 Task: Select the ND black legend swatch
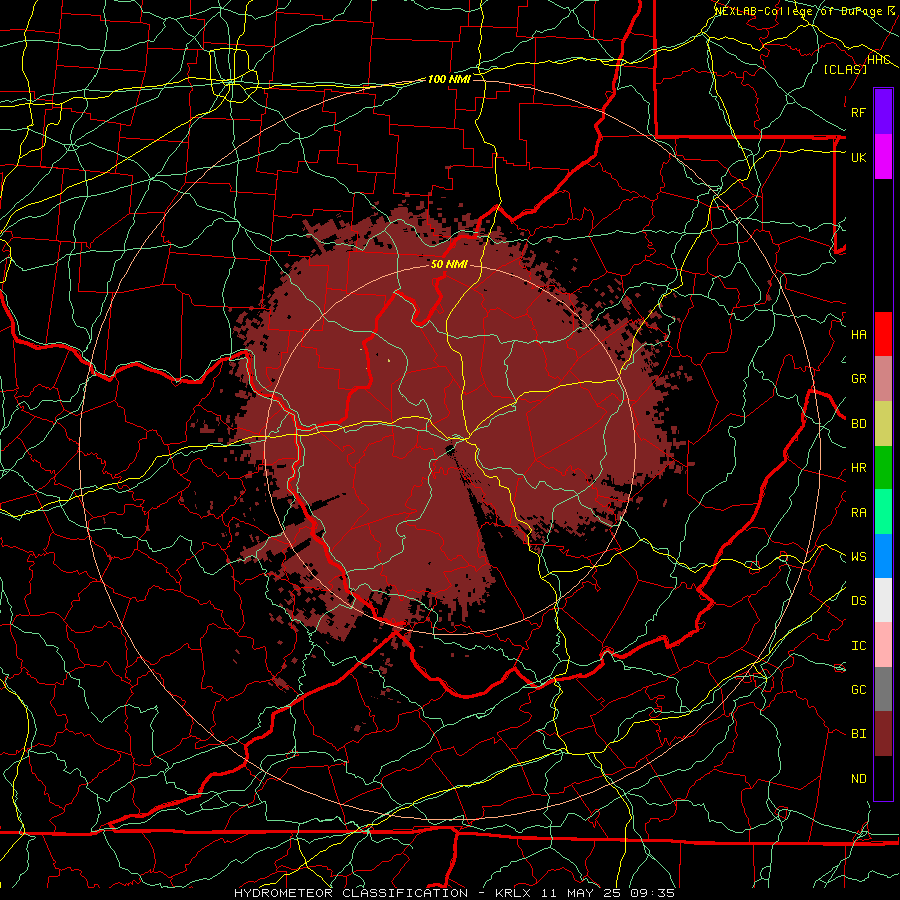(x=883, y=778)
